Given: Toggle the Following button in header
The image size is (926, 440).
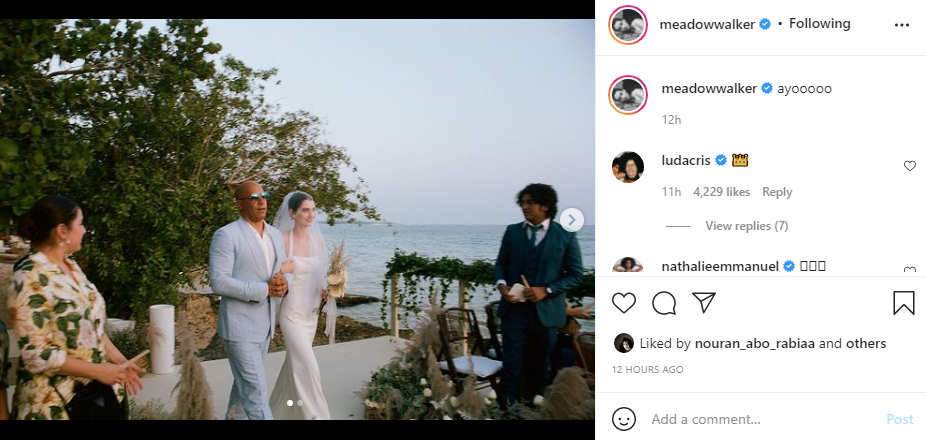Looking at the screenshot, I should click(x=820, y=24).
